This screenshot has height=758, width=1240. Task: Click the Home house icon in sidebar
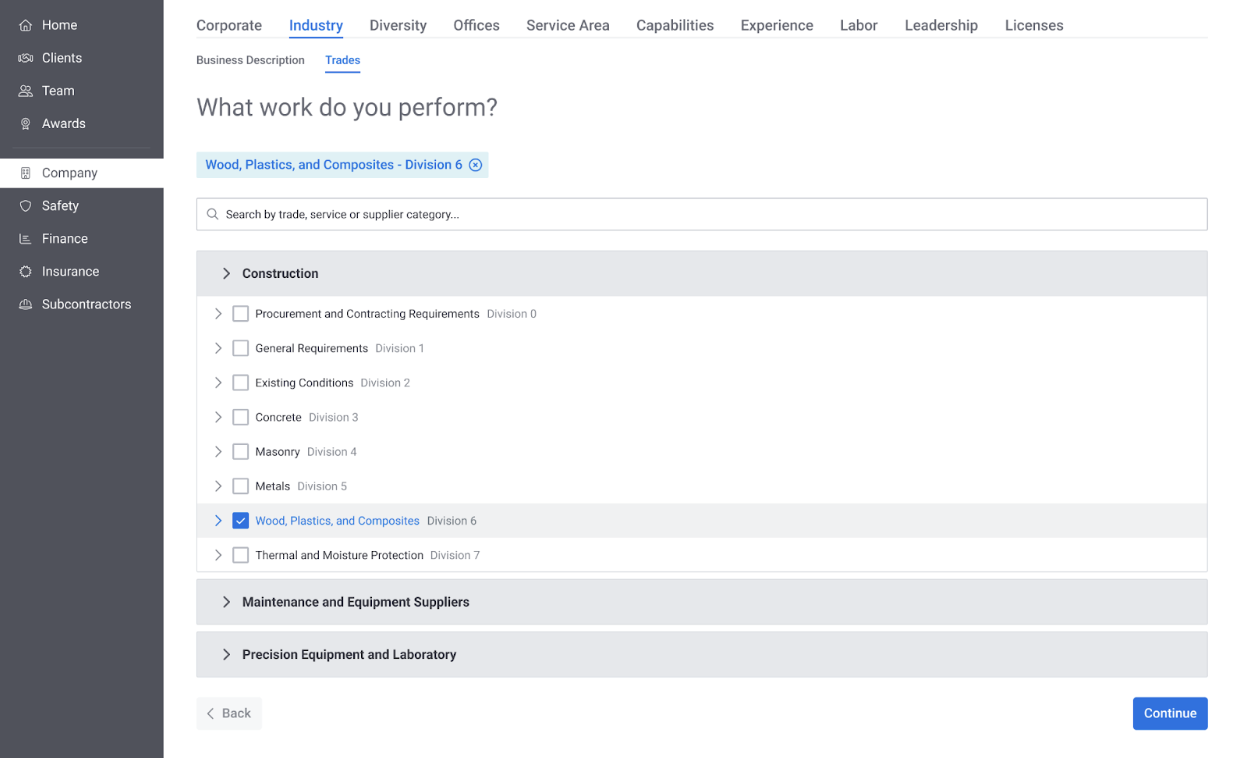26,25
